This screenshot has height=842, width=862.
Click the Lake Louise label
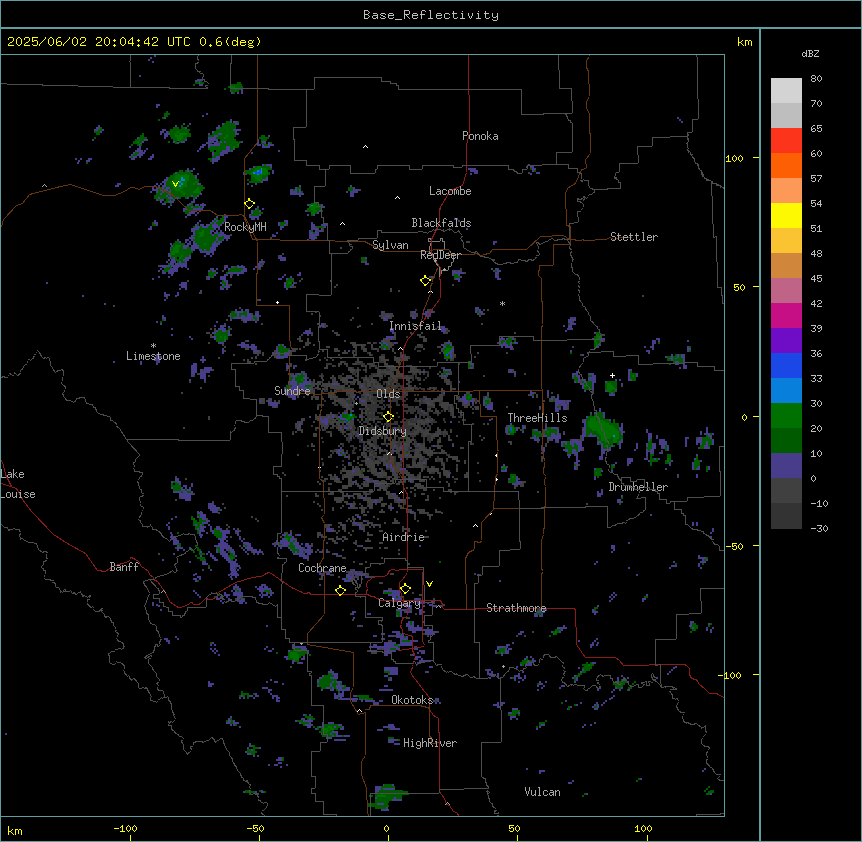tap(18, 484)
